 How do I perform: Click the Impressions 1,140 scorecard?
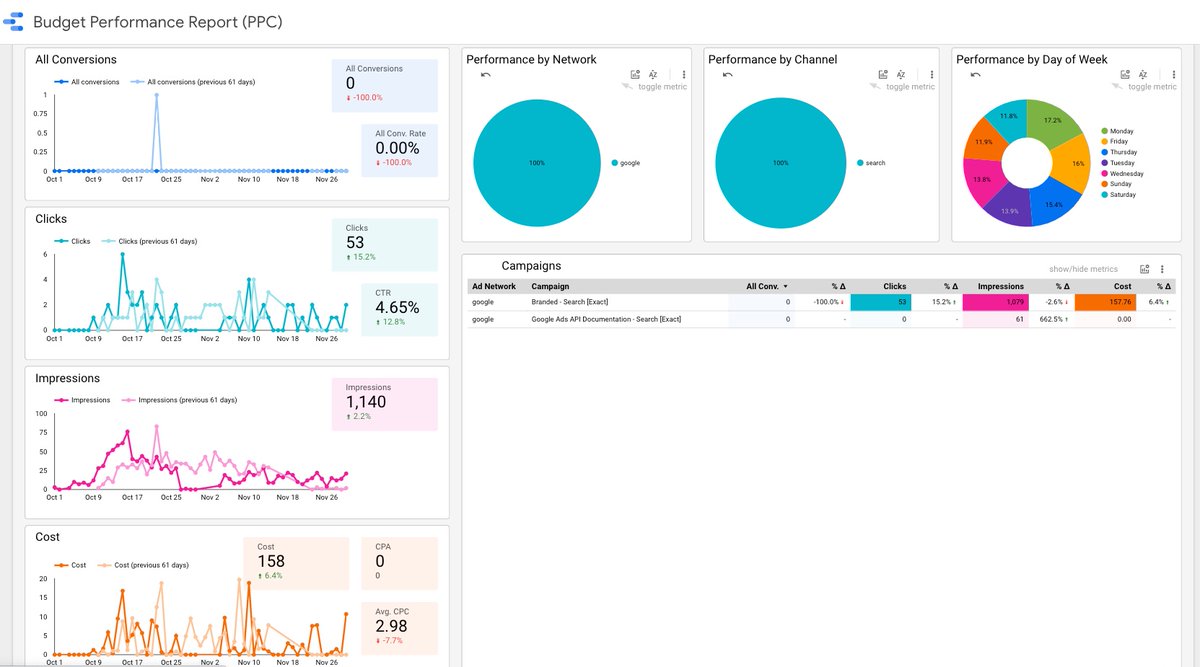click(x=384, y=403)
